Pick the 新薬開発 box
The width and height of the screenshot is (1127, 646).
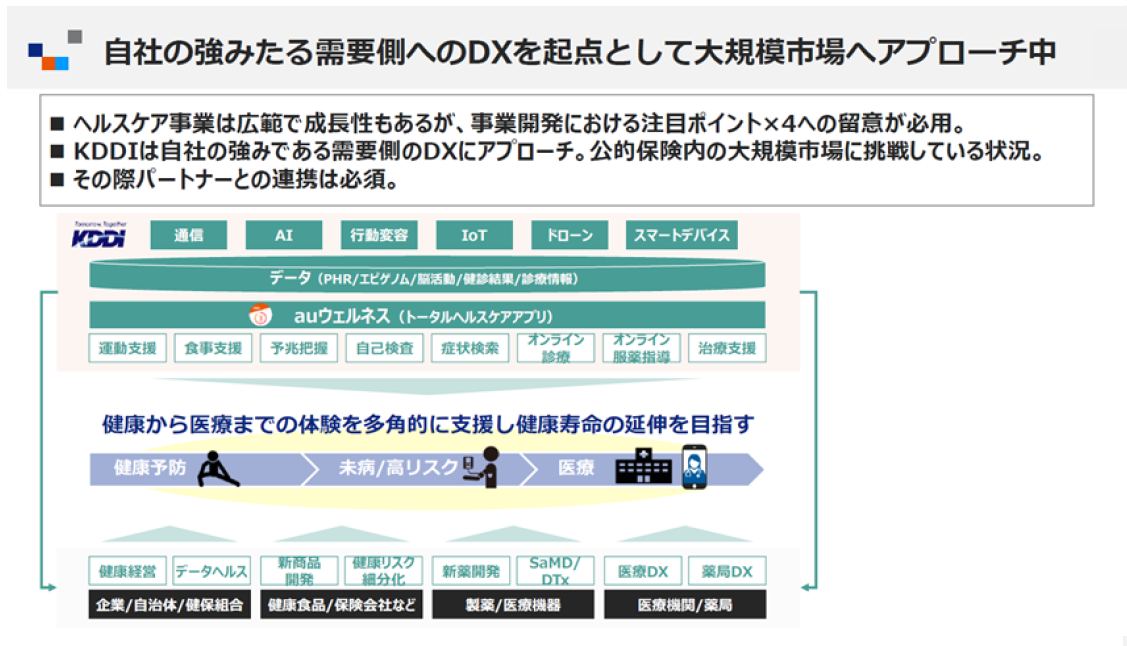[471, 571]
